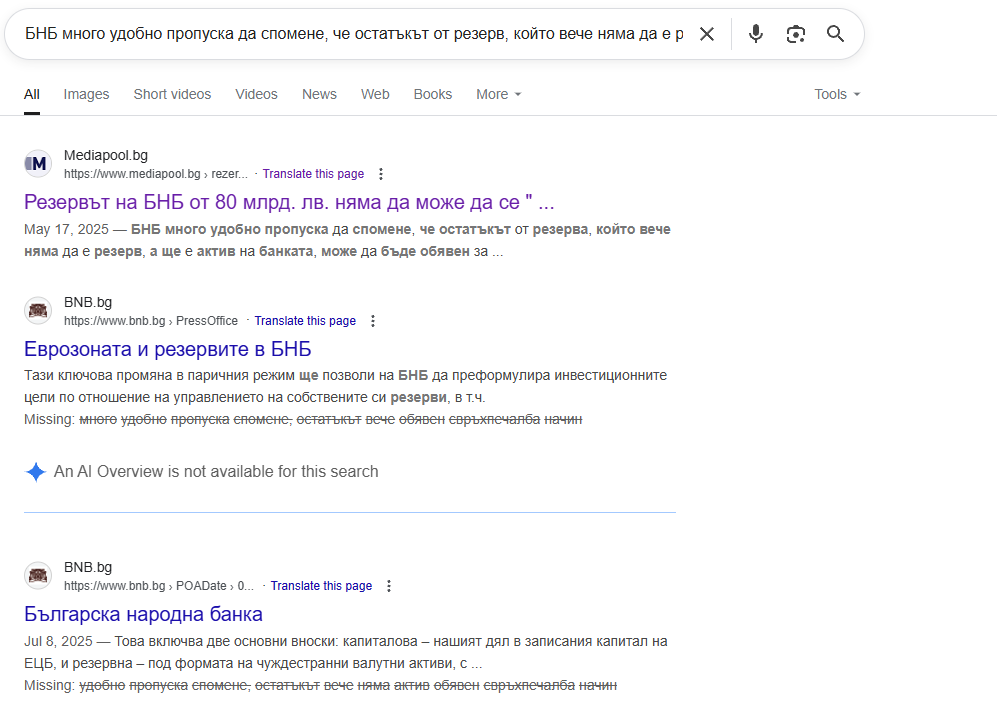Viewport: 997px width, 726px height.
Task: Switch to the Short videos tab
Action: tap(172, 94)
